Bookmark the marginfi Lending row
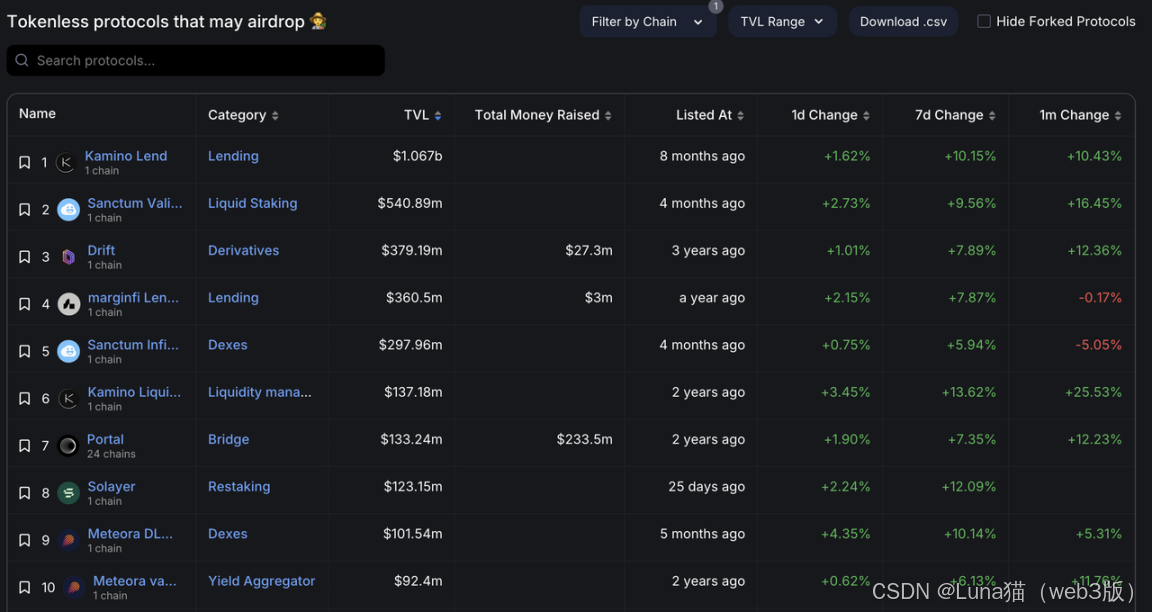The height and width of the screenshot is (612, 1152). pos(24,303)
